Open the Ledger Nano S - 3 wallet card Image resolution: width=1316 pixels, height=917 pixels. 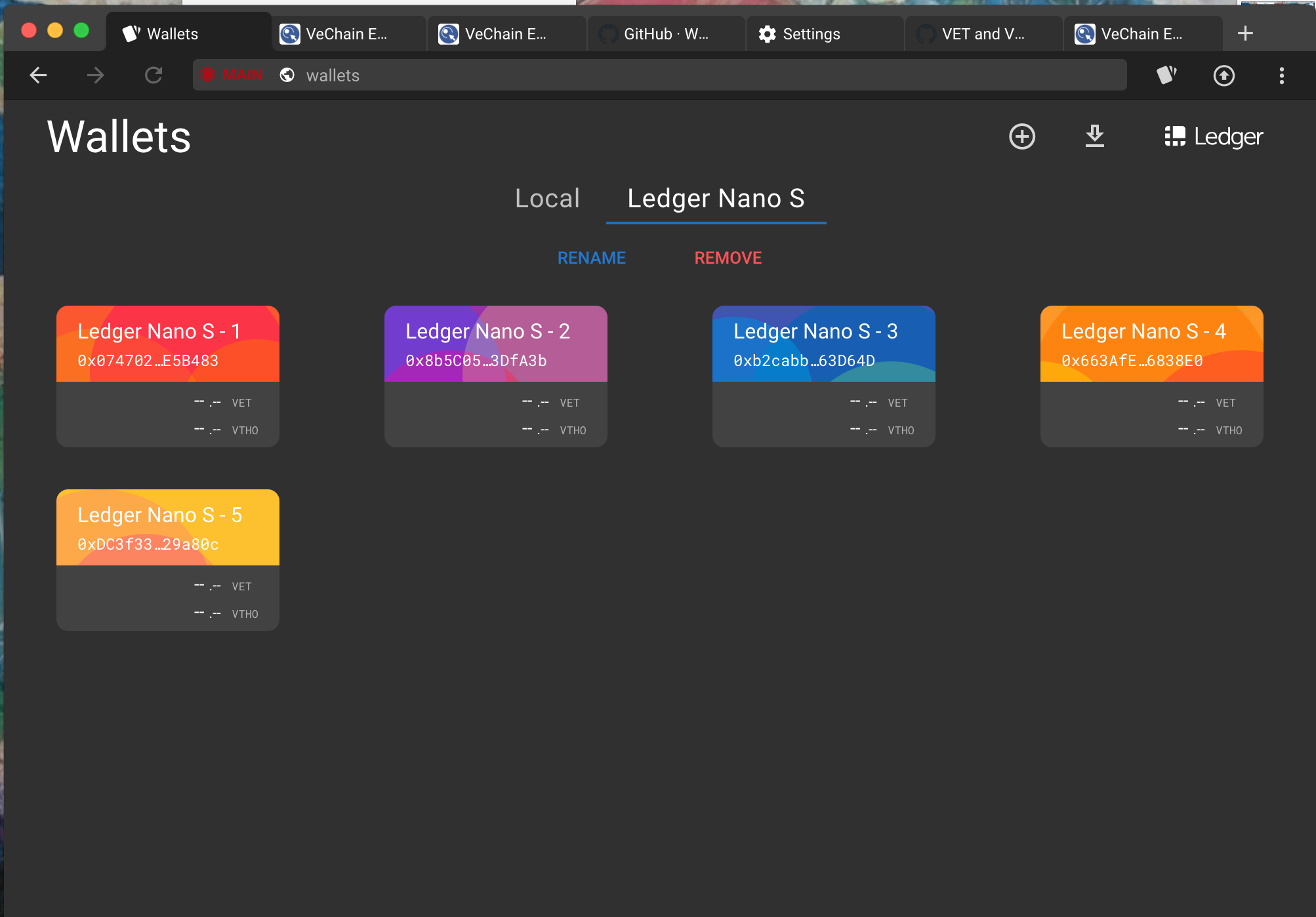(823, 376)
